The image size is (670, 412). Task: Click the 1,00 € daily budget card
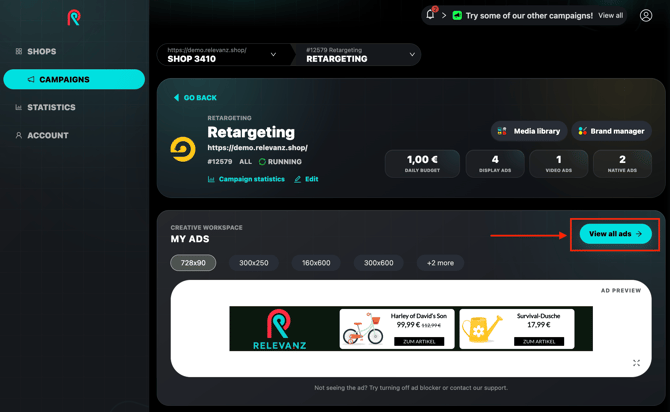(422, 163)
